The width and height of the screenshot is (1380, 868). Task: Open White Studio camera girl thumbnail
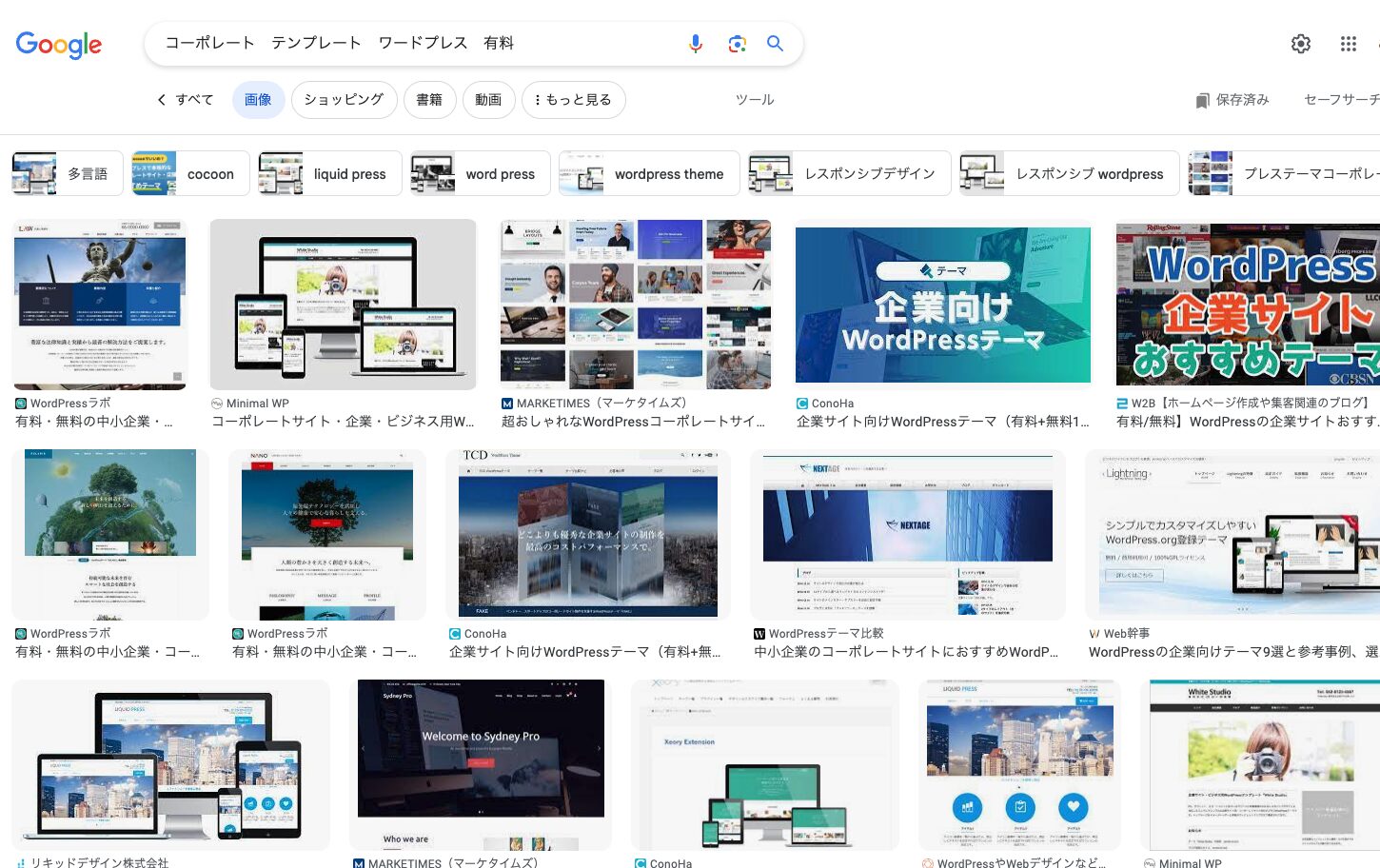[1260, 765]
